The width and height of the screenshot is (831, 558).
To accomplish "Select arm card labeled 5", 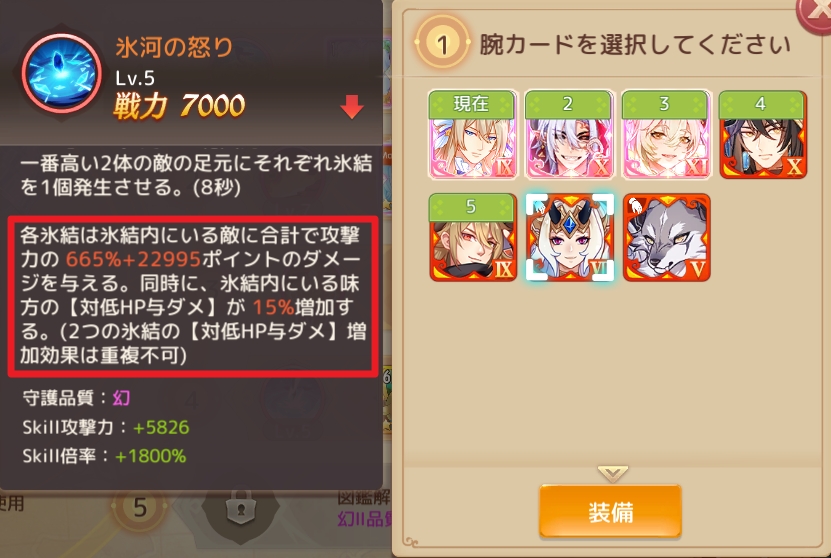I will (473, 237).
